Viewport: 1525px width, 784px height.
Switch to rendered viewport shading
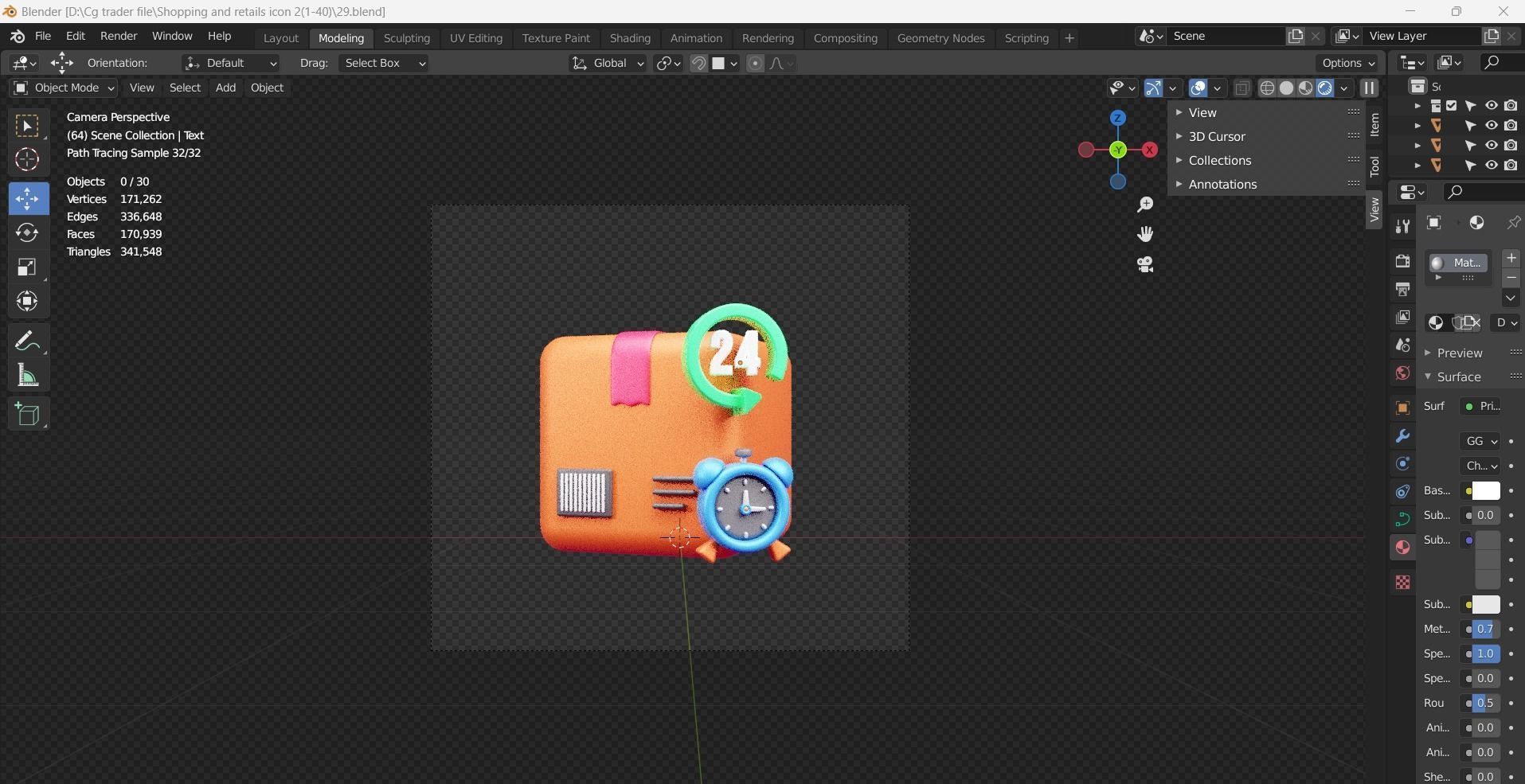1324,88
